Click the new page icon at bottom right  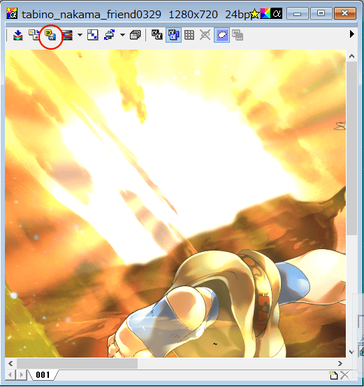334,375
